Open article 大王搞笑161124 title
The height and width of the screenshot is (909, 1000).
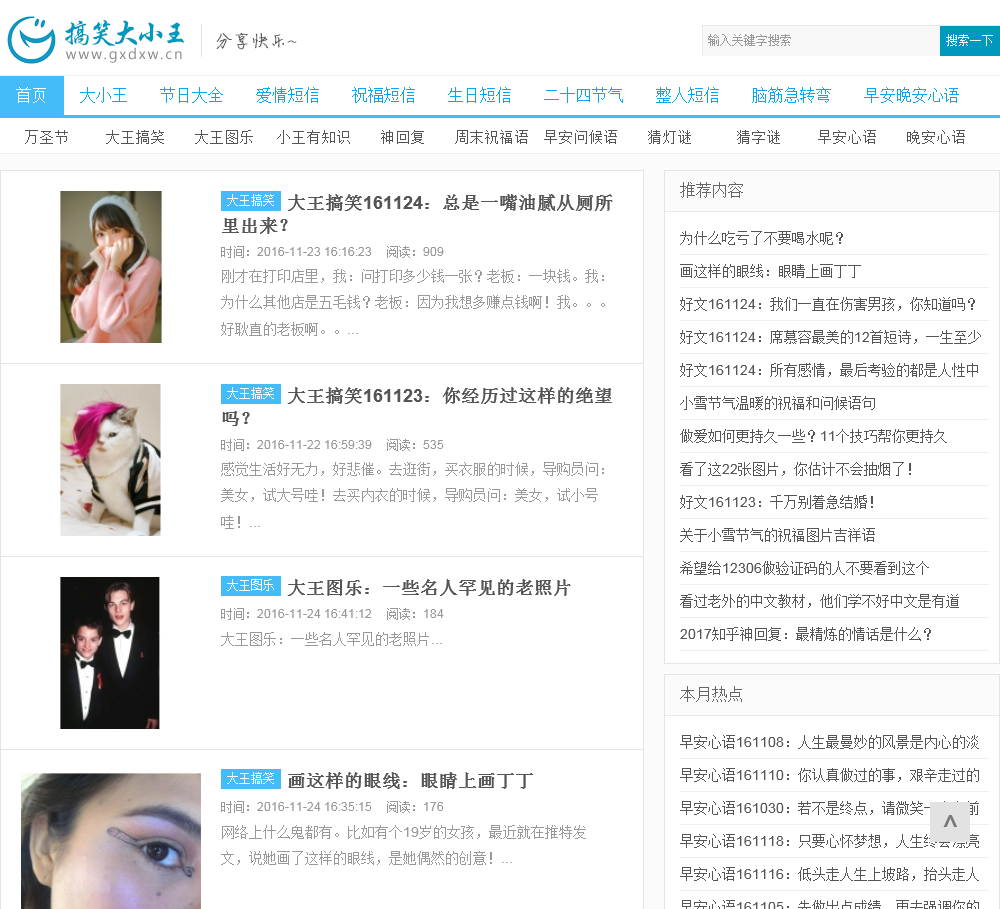click(417, 214)
